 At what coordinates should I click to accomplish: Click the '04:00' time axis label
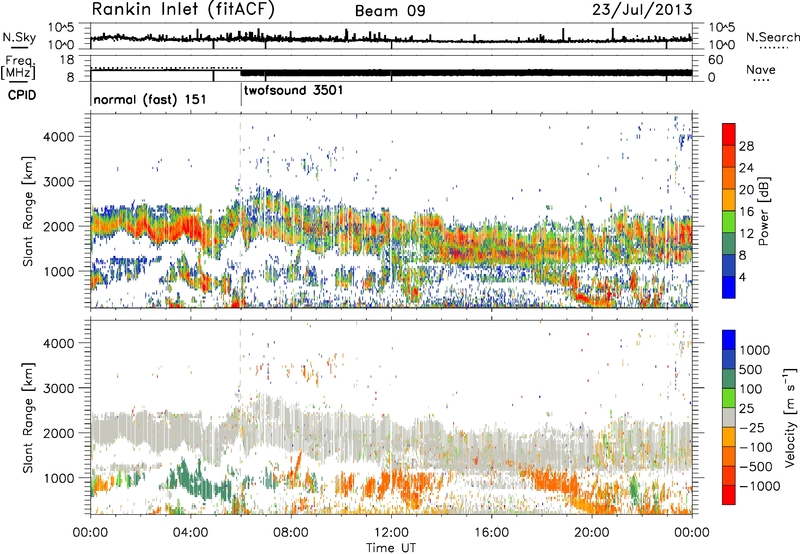click(x=191, y=533)
